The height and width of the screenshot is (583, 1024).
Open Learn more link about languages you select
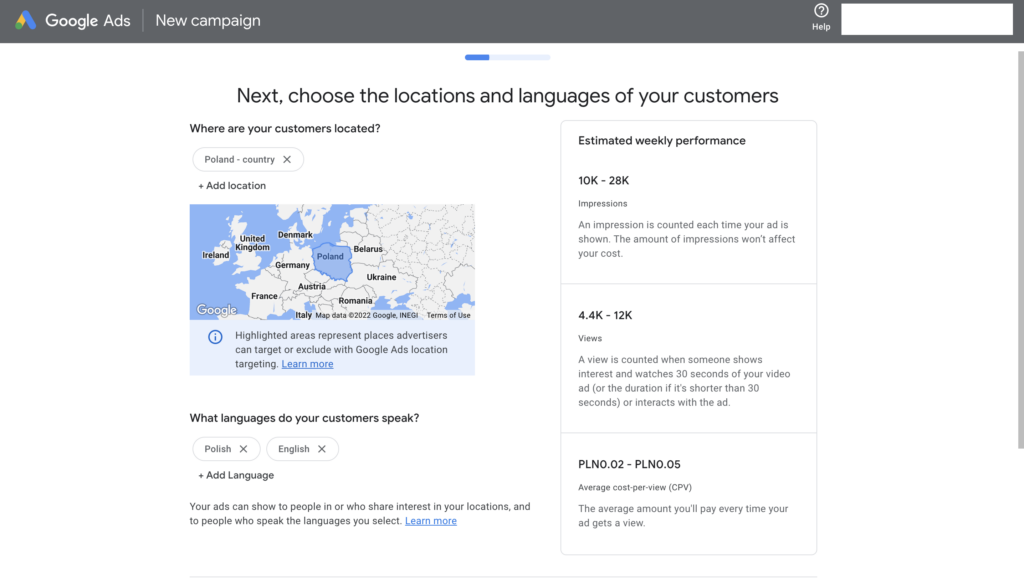(x=430, y=521)
